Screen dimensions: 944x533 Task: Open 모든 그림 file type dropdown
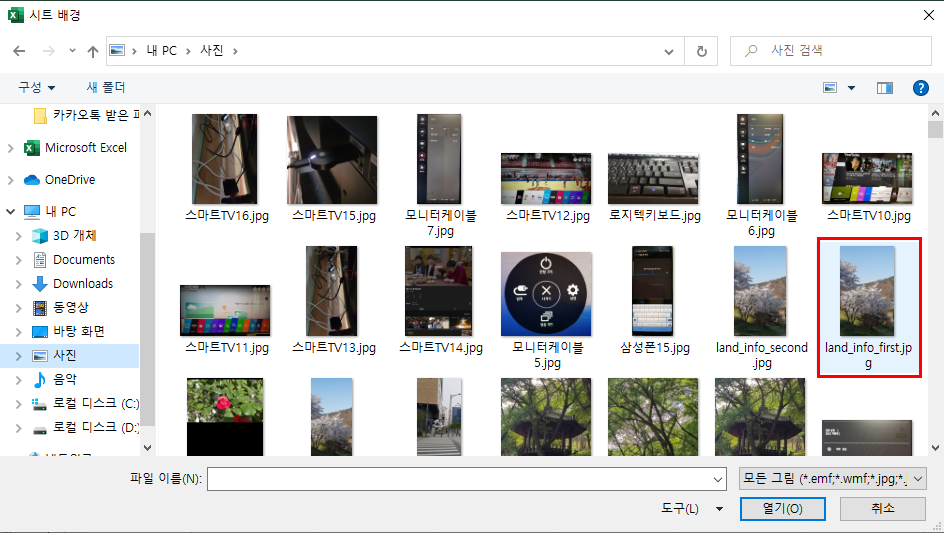pos(833,479)
